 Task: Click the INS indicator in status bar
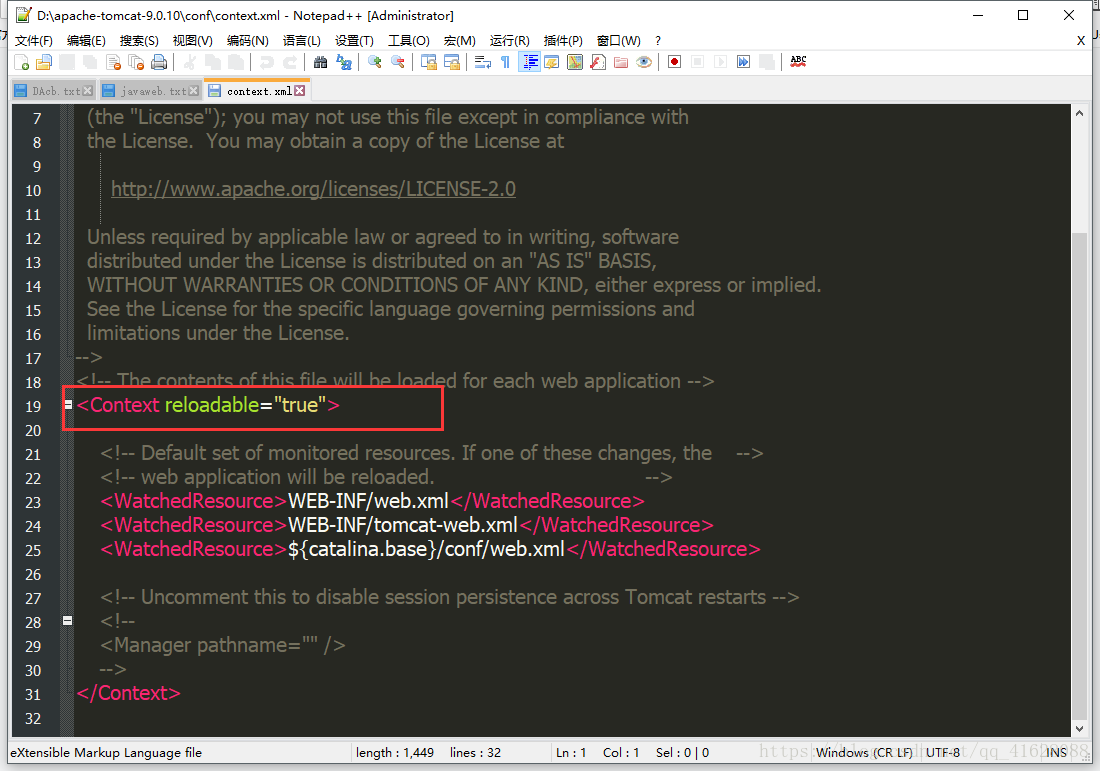(1056, 753)
